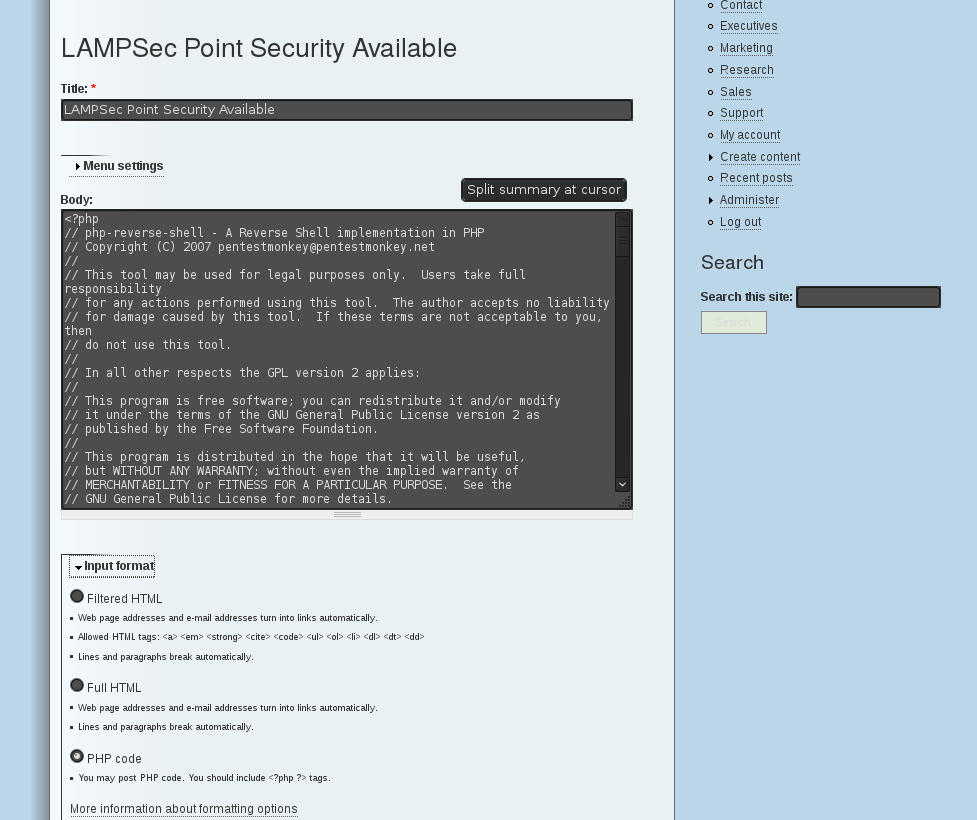This screenshot has width=977, height=820.
Task: Click the Body scrollbar up arrow
Action: point(622,217)
